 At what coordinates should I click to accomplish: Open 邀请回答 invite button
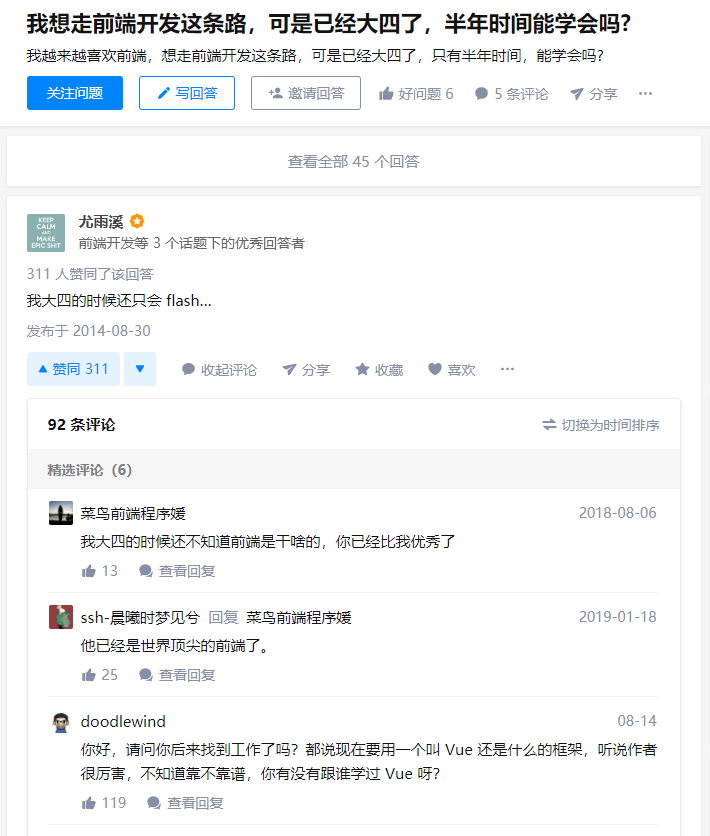click(x=305, y=93)
